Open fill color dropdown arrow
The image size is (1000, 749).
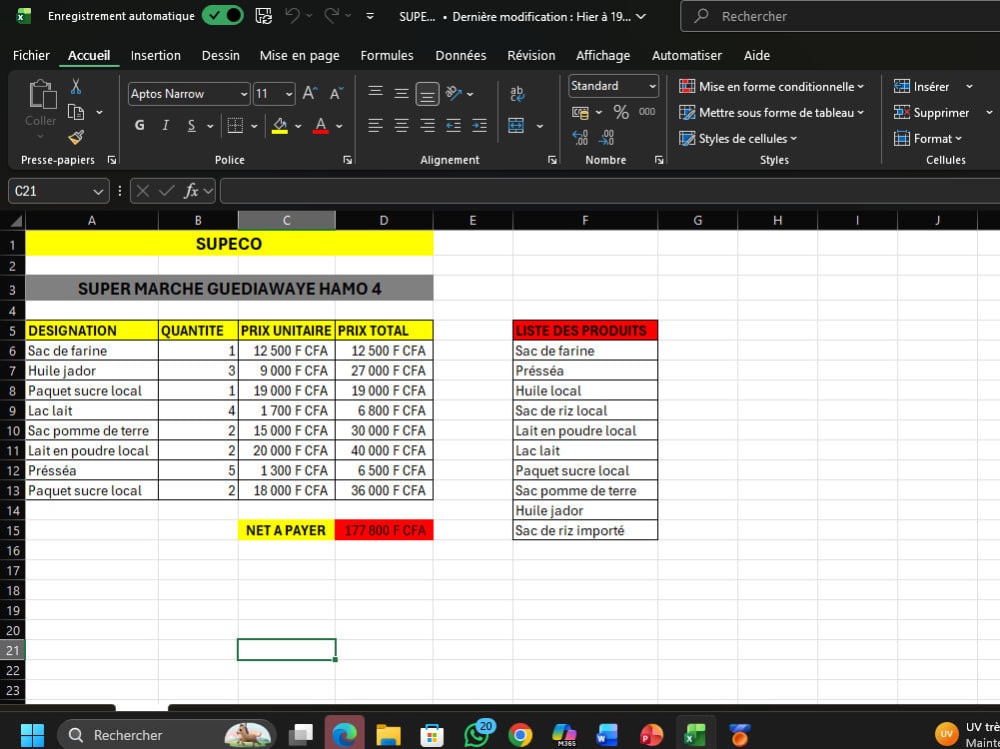(x=298, y=126)
